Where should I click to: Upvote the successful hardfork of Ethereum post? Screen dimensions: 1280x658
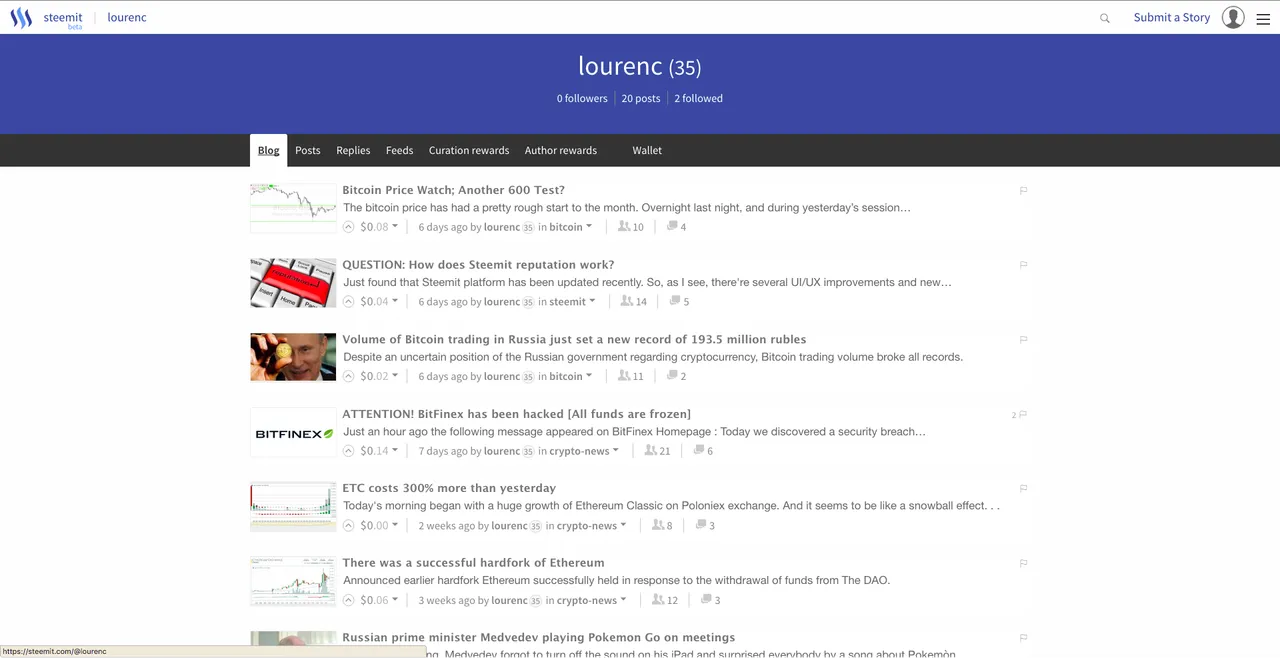(349, 600)
